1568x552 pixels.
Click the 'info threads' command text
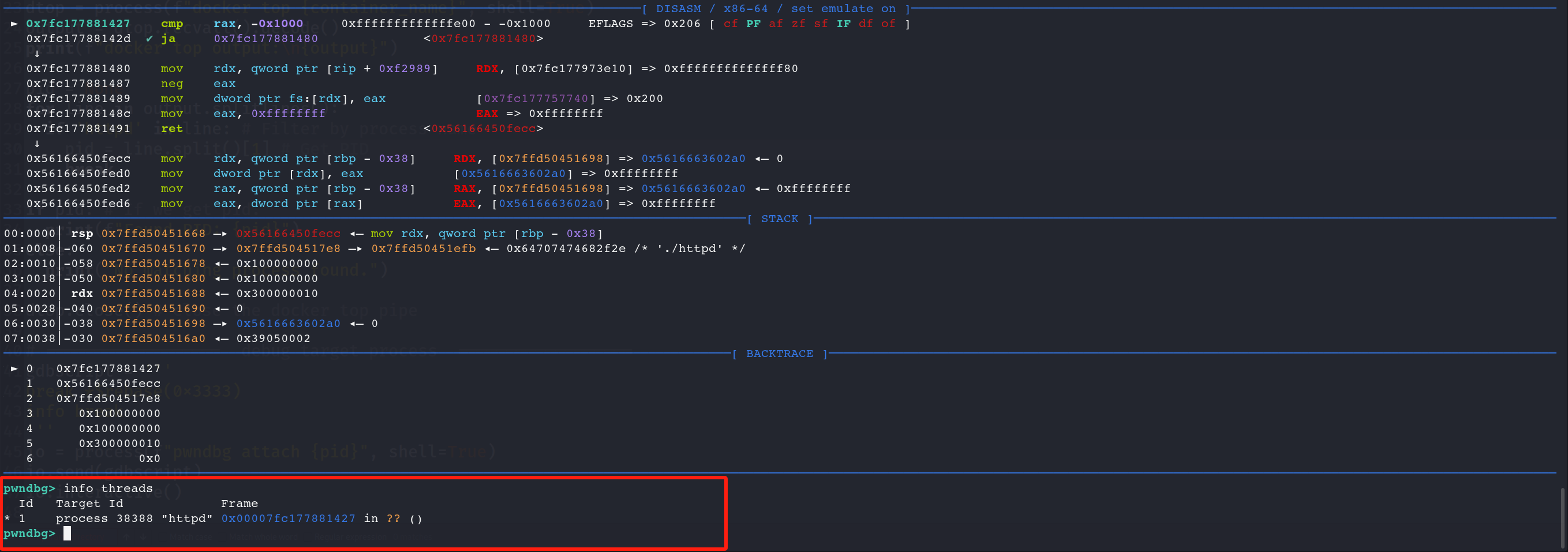(108, 489)
